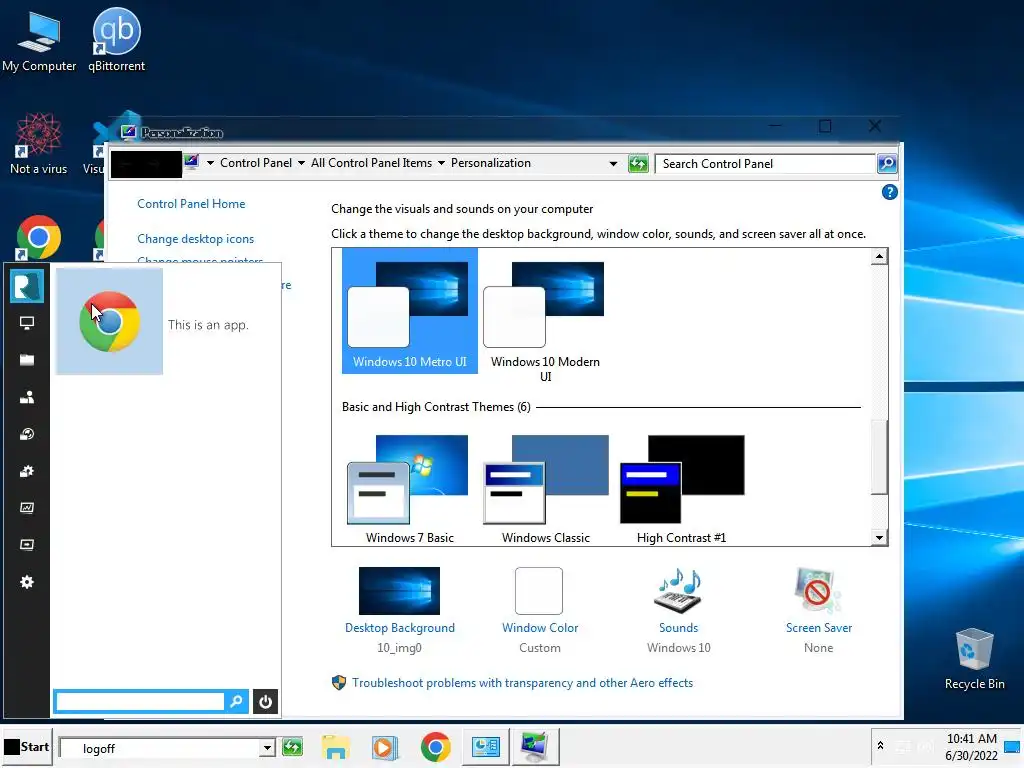Screen dimensions: 1024x768
Task: Expand dropdown arrow before Control Panel breadcrumb
Action: (x=210, y=163)
